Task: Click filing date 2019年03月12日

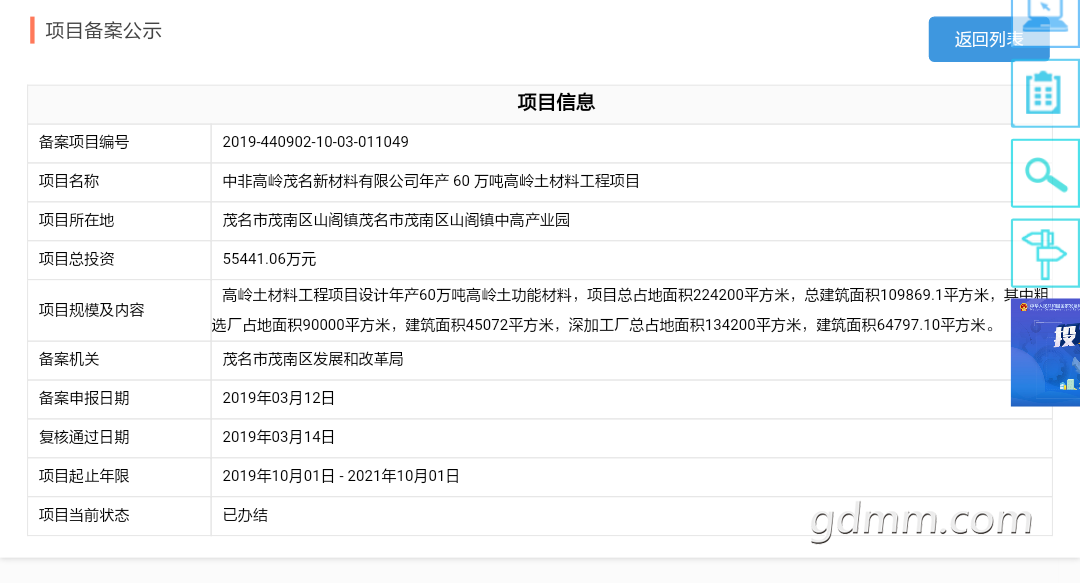Action: pyautogui.click(x=278, y=398)
